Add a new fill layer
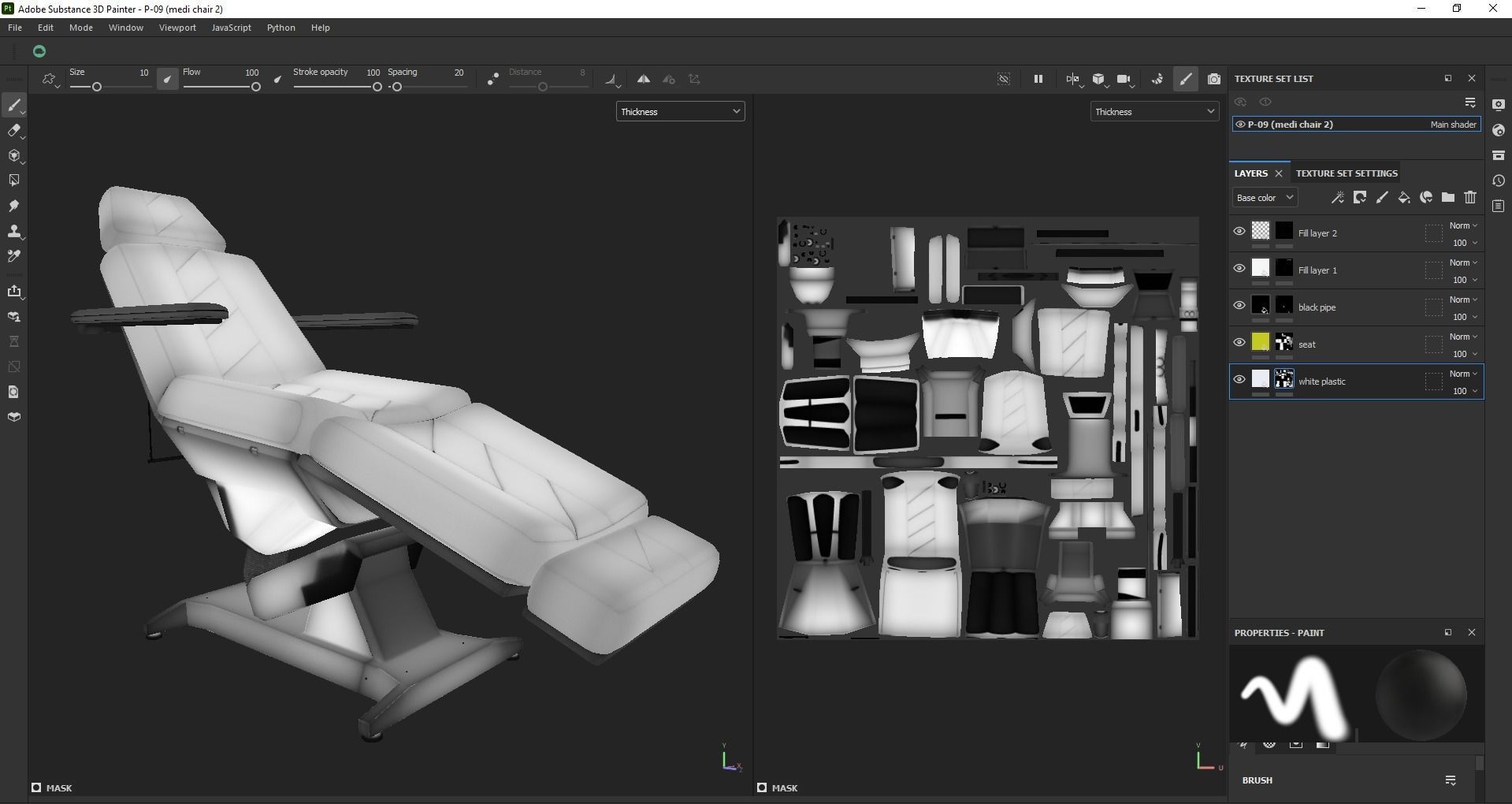The width and height of the screenshot is (1512, 804). pos(1404,198)
